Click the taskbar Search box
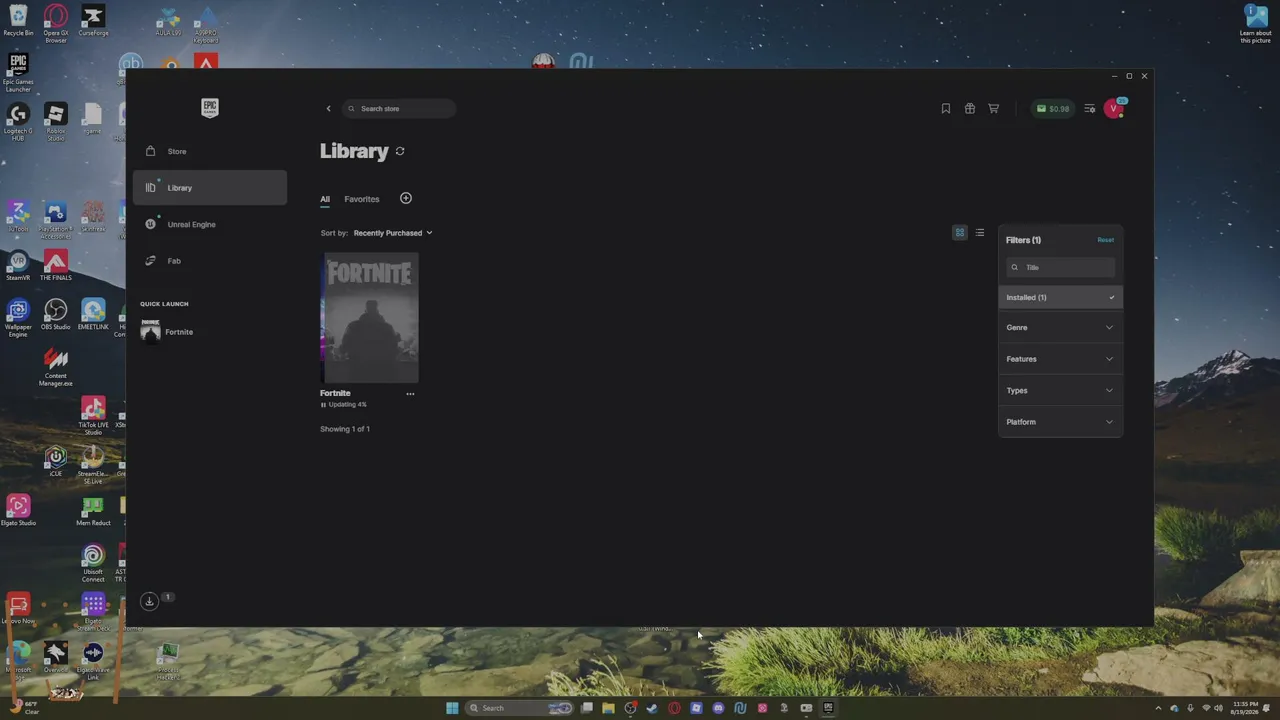The image size is (1280, 720). pos(520,708)
